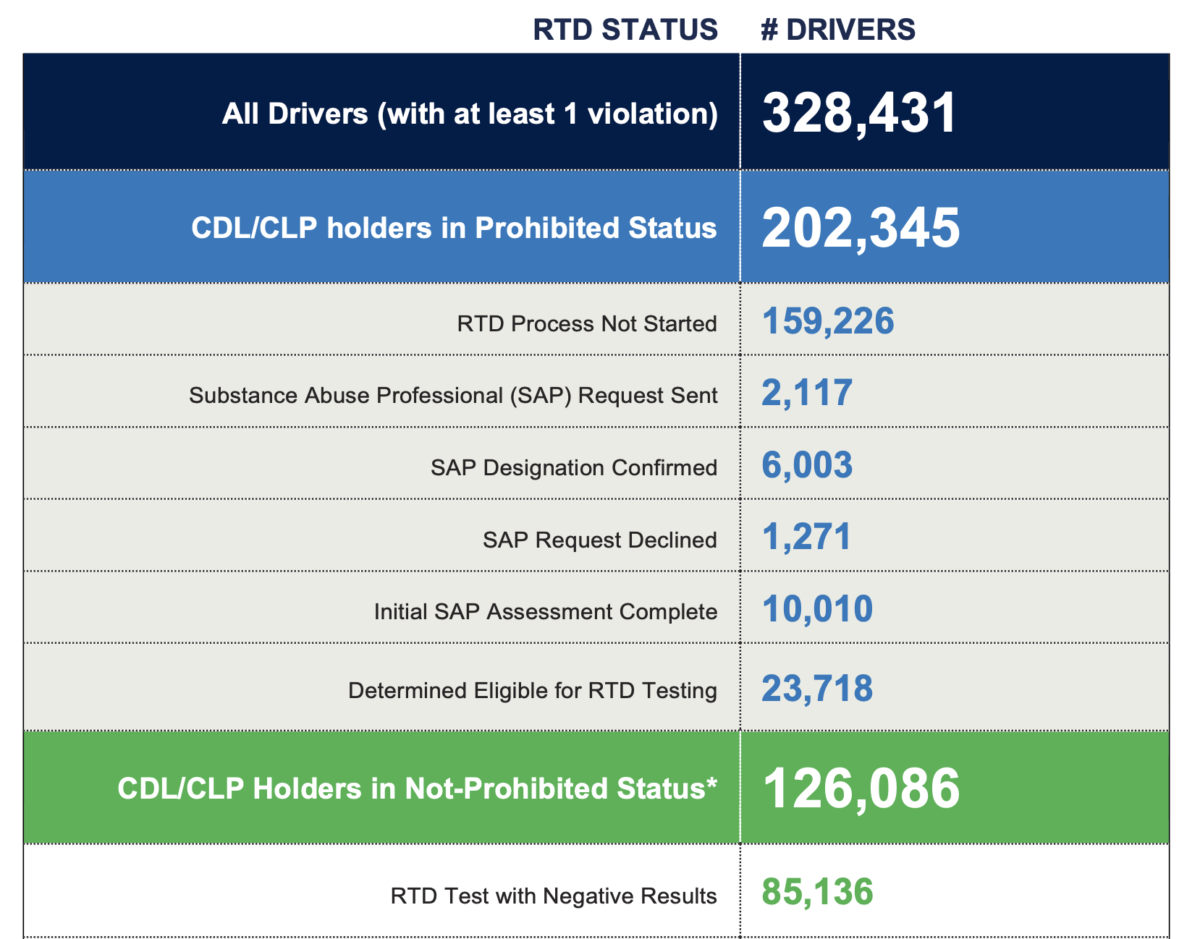The image size is (1200, 939).
Task: Click the 1,271 value
Action: pos(806,537)
